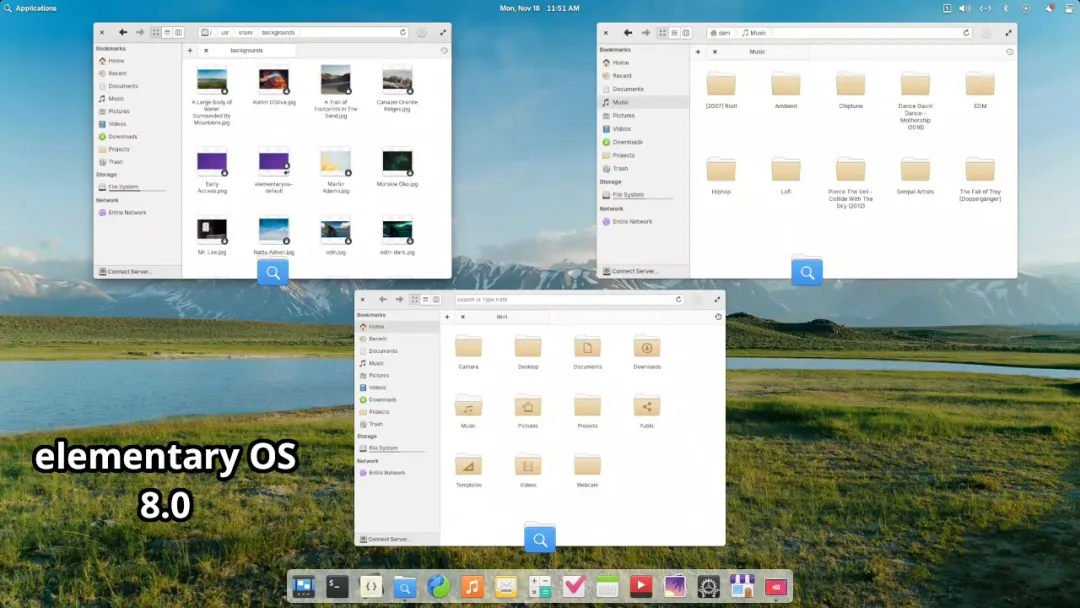1080x608 pixels.
Task: Launch the Music app in the dock
Action: tap(472, 587)
